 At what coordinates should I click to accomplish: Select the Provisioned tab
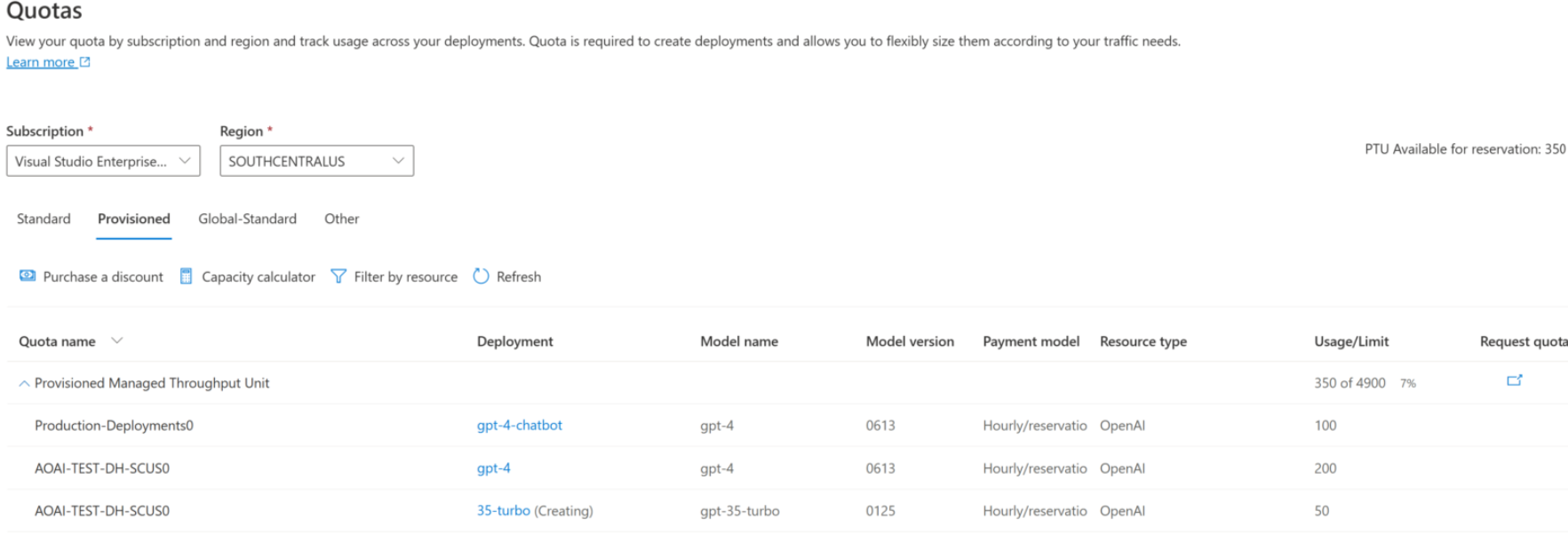(x=133, y=219)
